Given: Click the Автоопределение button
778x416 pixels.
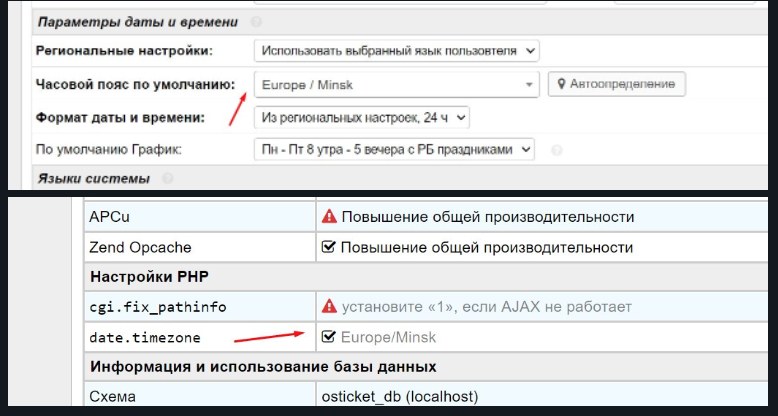Looking at the screenshot, I should [617, 84].
